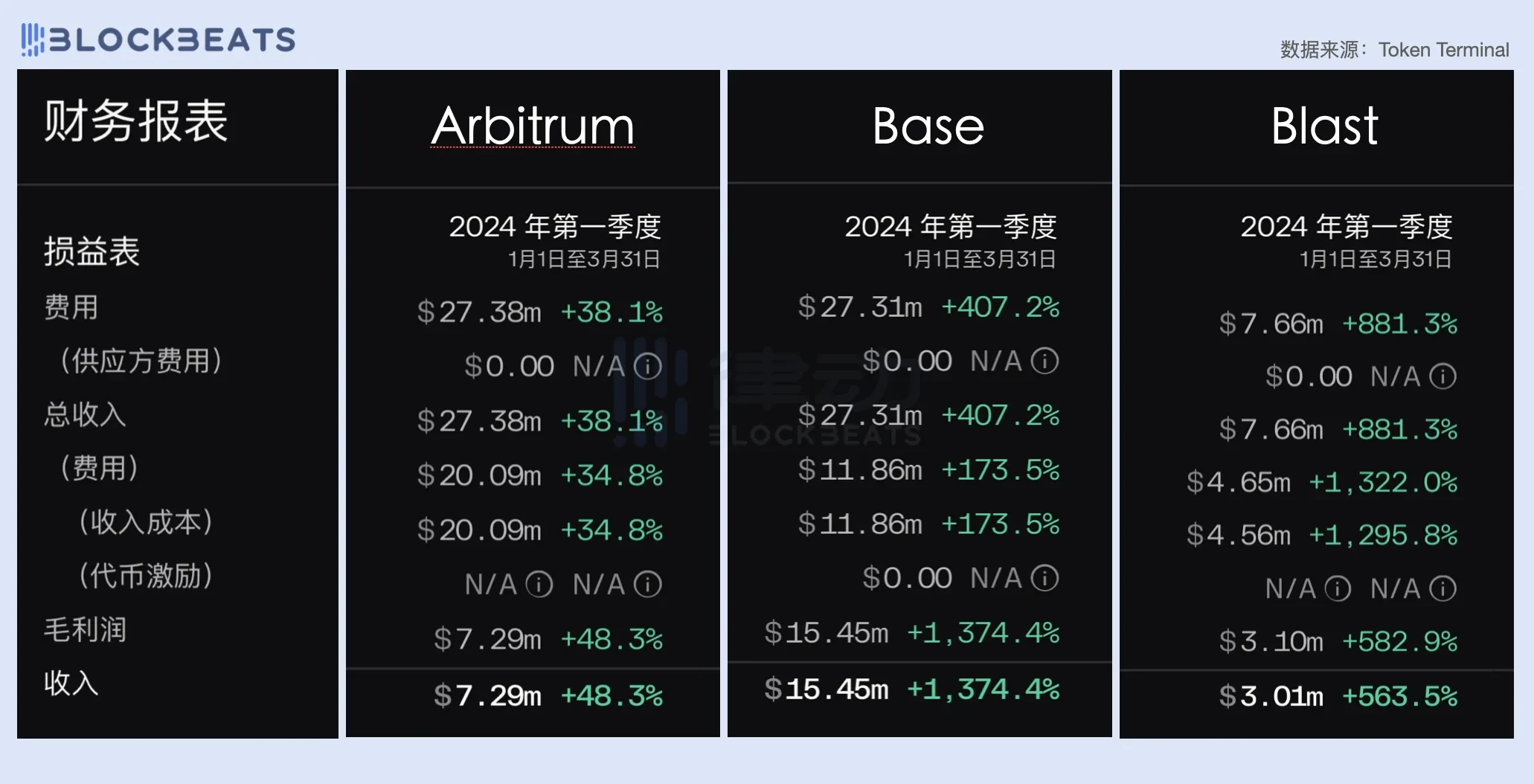Click right info icon in Arbitrum's 代币激励 row

[x=647, y=585]
